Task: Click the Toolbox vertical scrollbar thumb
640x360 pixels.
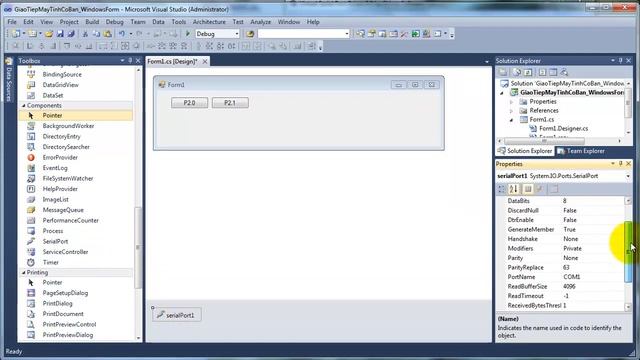Action: [138, 247]
